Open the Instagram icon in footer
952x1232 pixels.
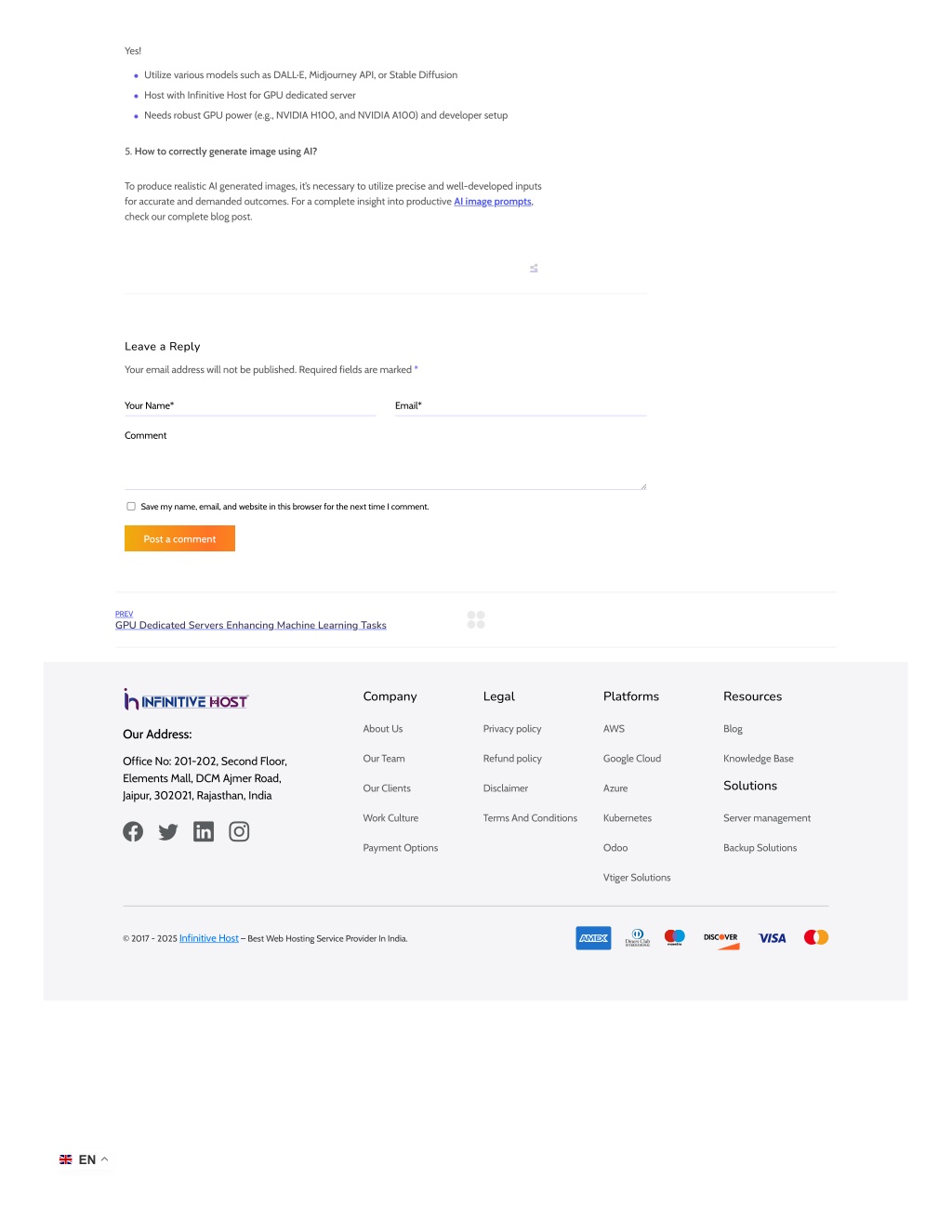[239, 831]
